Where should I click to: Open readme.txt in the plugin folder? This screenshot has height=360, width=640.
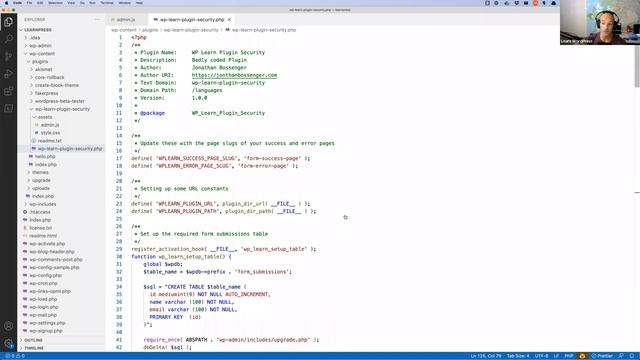[49, 141]
